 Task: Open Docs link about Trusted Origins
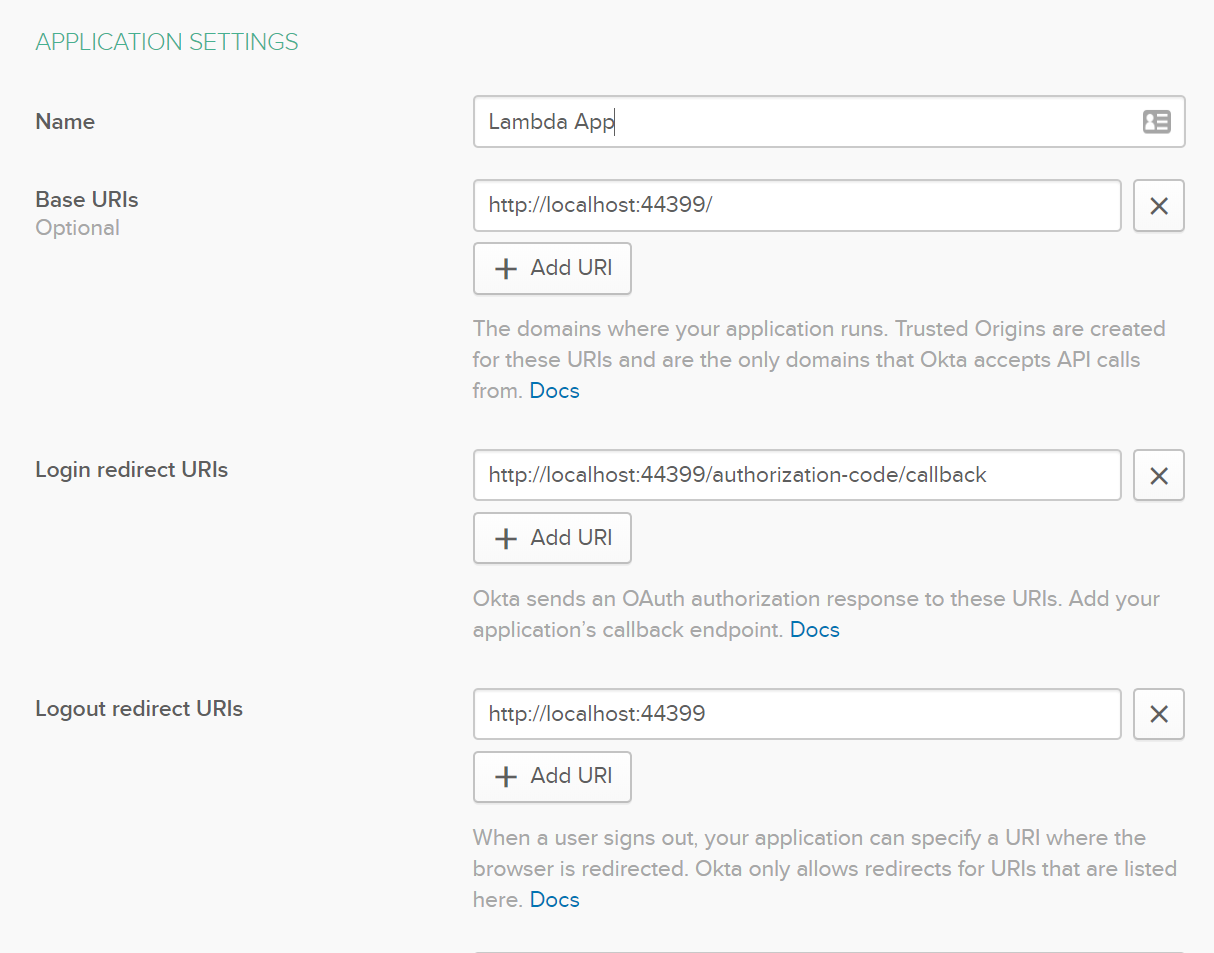click(554, 391)
